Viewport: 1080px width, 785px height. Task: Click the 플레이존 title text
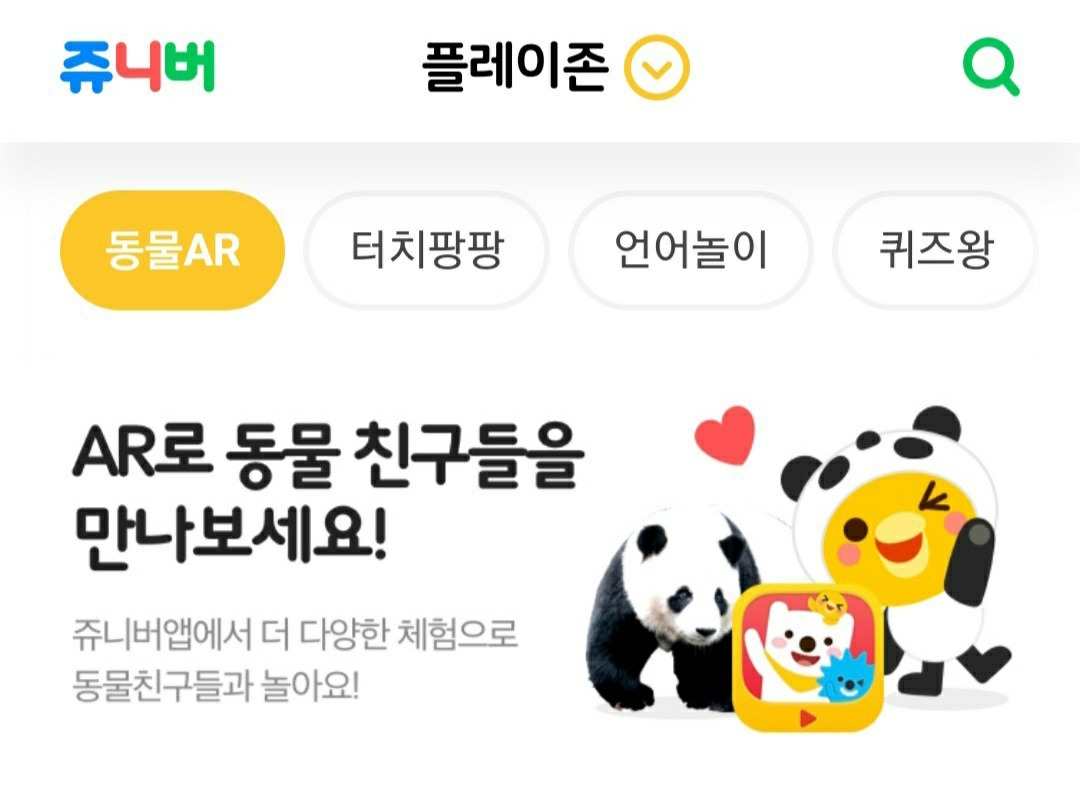click(x=515, y=67)
